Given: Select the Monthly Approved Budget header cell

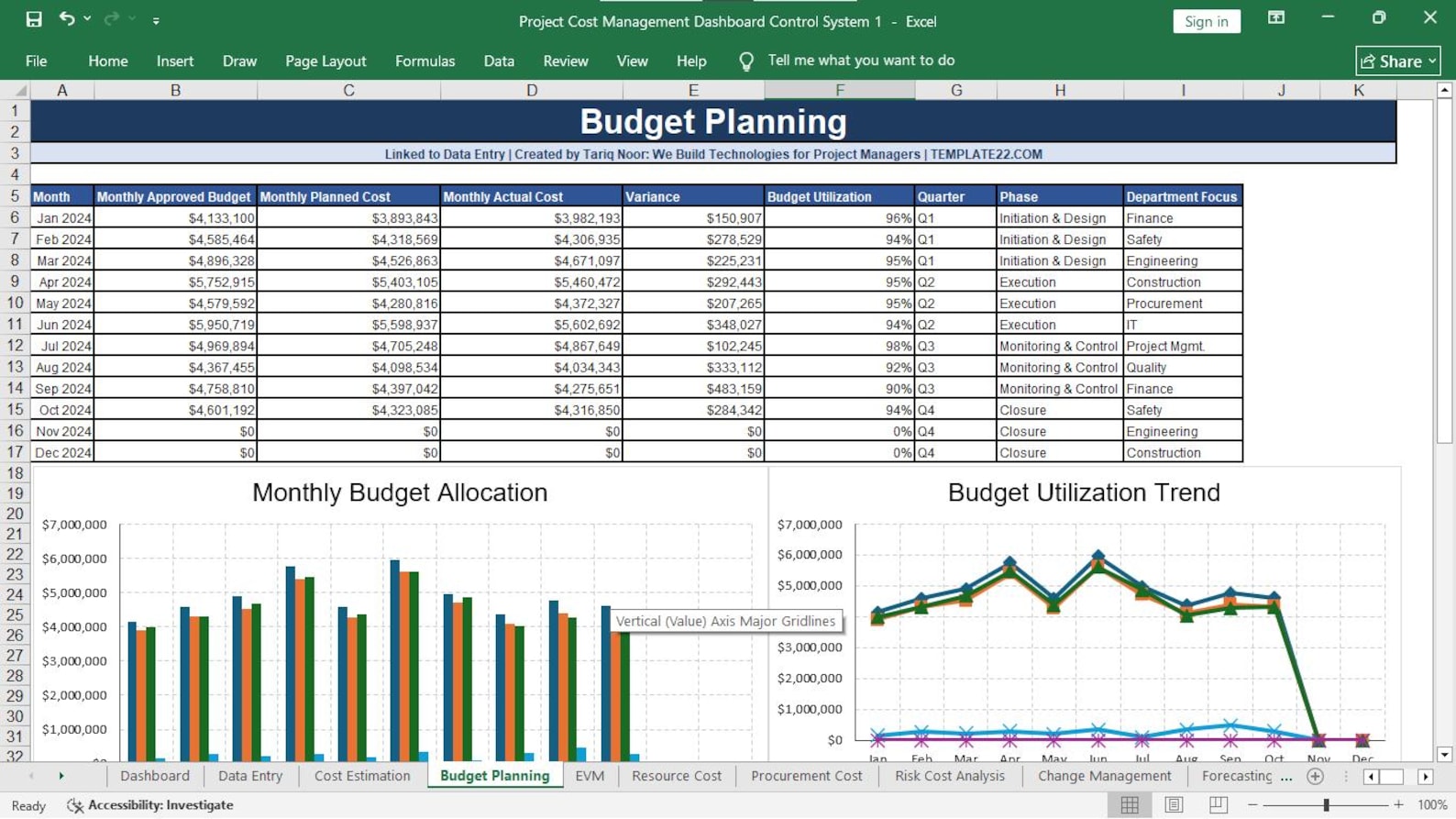Looking at the screenshot, I should coord(175,196).
